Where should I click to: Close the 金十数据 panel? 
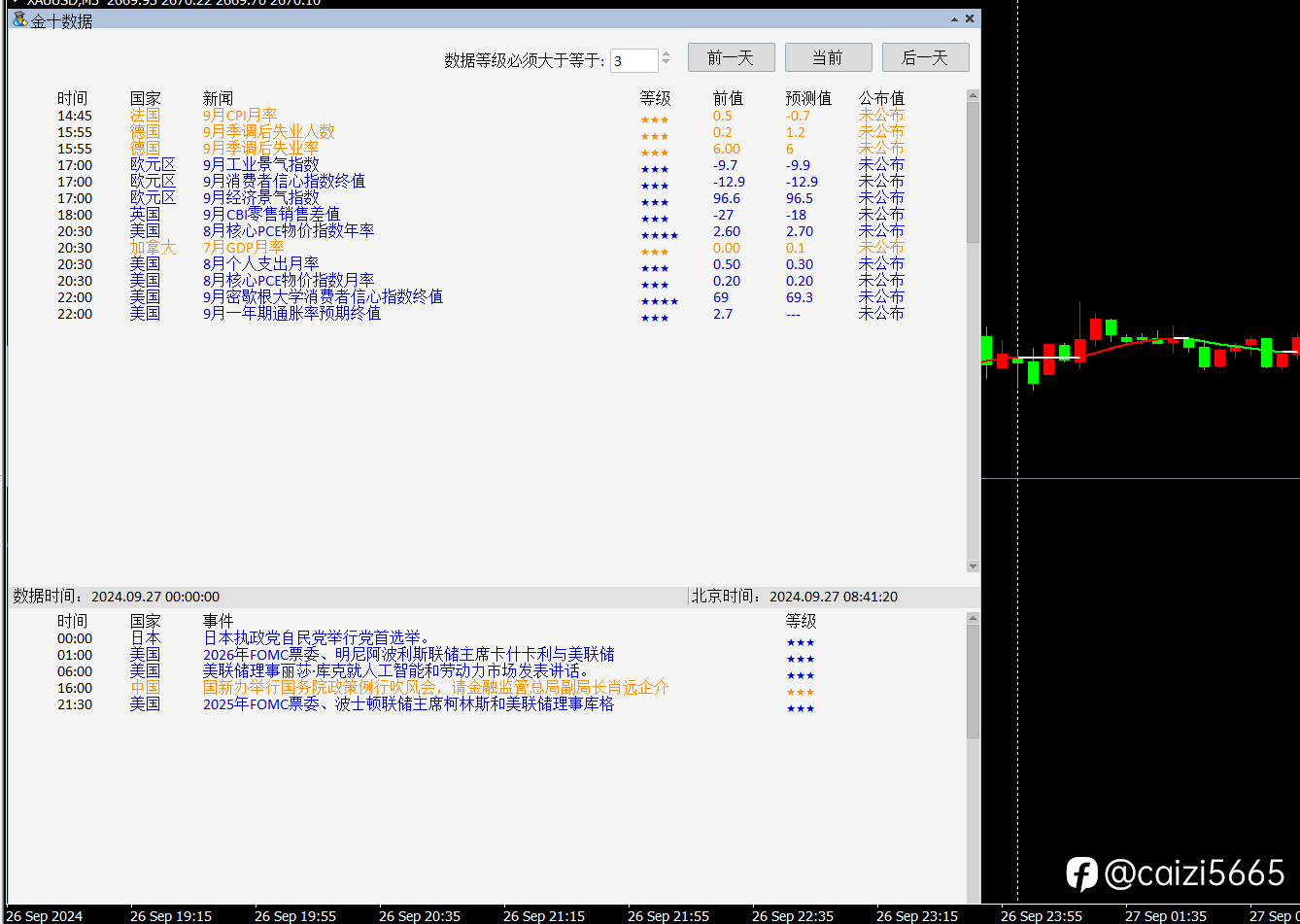pyautogui.click(x=970, y=19)
